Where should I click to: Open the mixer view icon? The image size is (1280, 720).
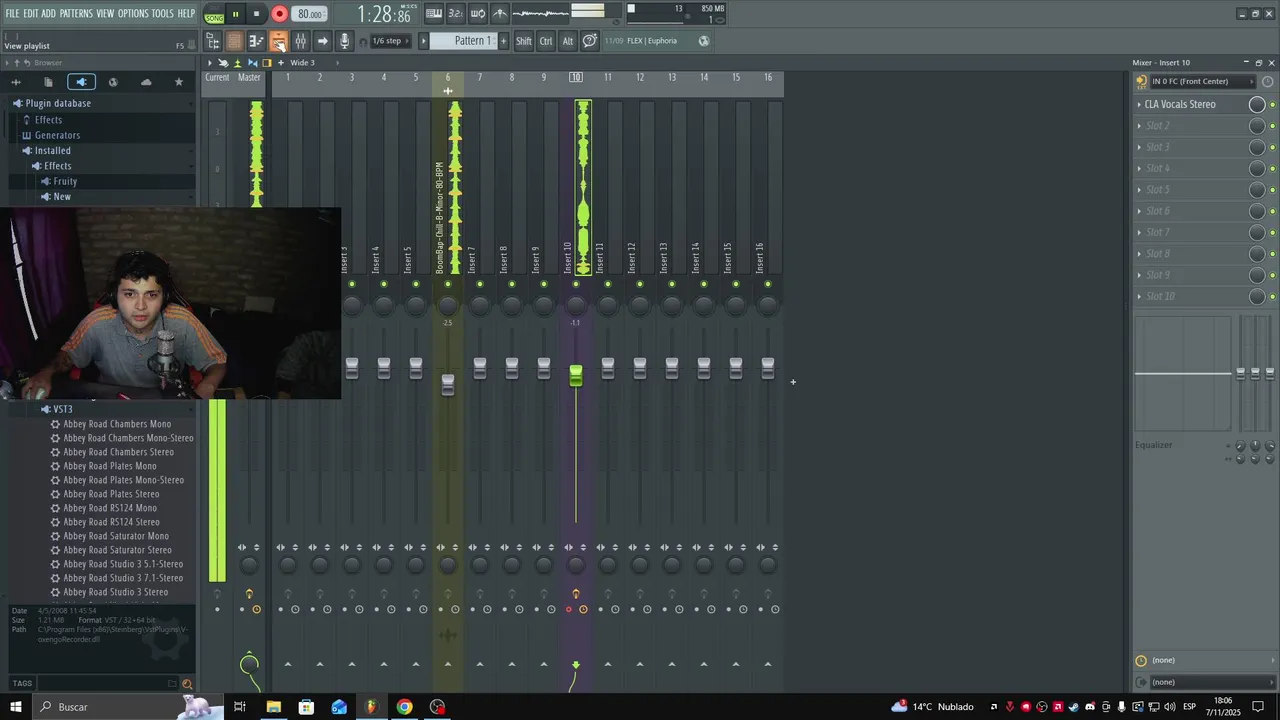pos(300,41)
